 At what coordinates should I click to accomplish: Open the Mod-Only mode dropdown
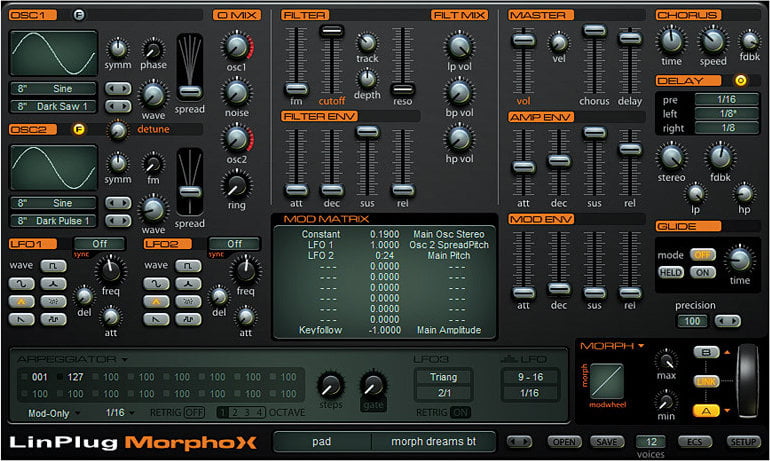click(x=53, y=413)
